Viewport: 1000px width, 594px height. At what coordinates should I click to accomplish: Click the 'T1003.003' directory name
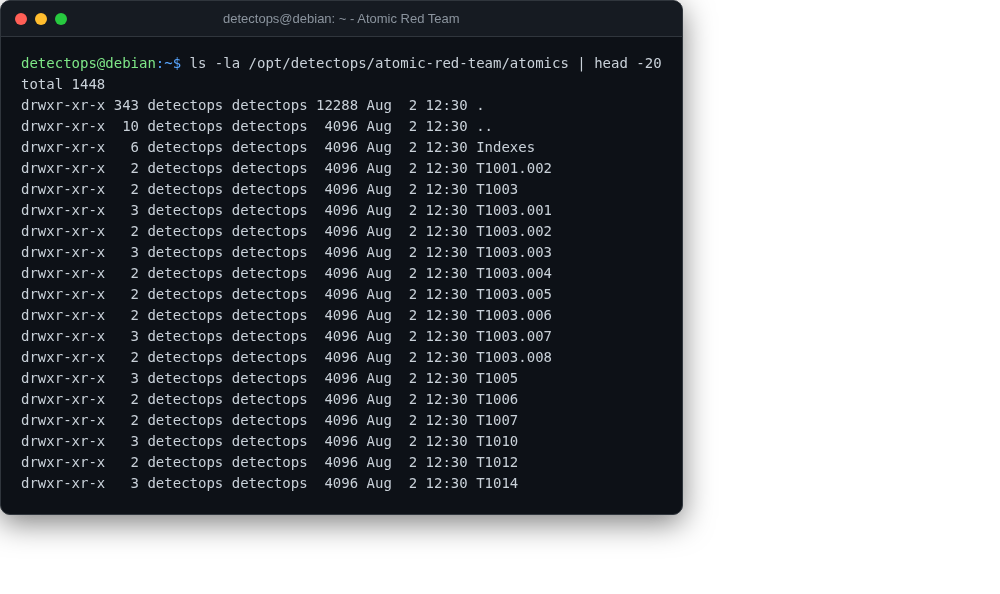point(514,253)
